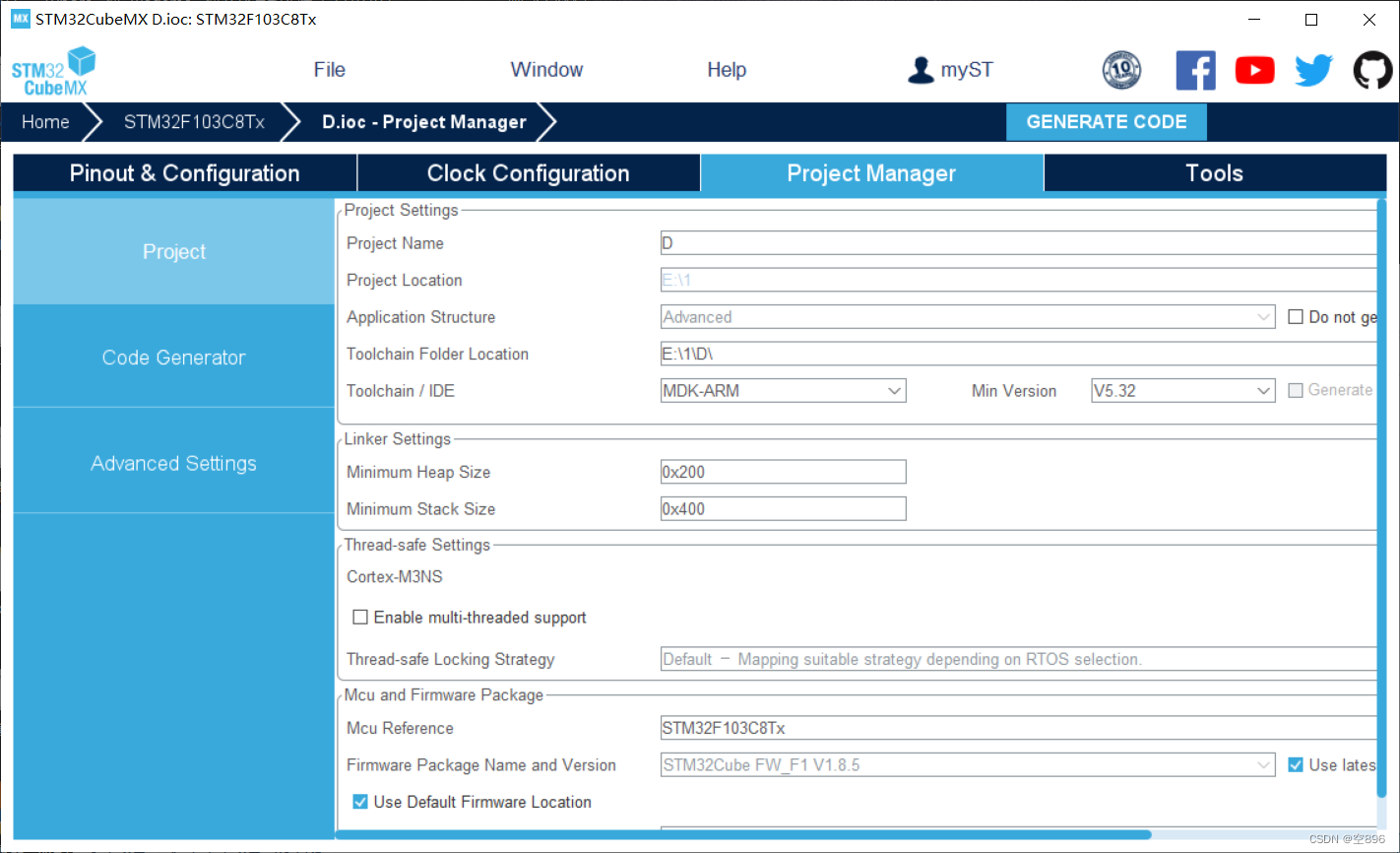Select the Project side panel section
Screen dimensions: 1400x853
tap(174, 251)
